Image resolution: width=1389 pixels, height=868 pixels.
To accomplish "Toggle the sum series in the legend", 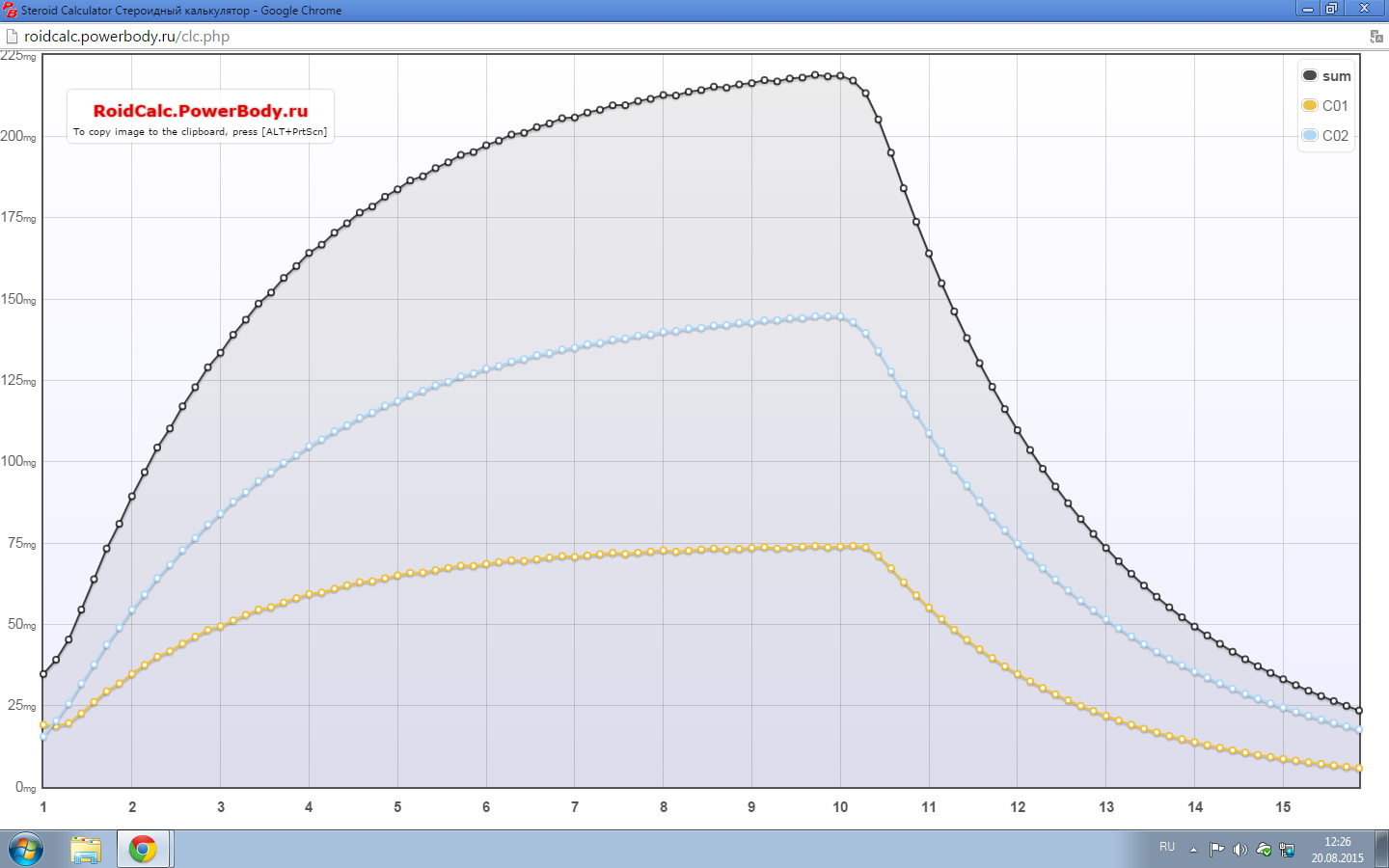I will pos(1326,76).
